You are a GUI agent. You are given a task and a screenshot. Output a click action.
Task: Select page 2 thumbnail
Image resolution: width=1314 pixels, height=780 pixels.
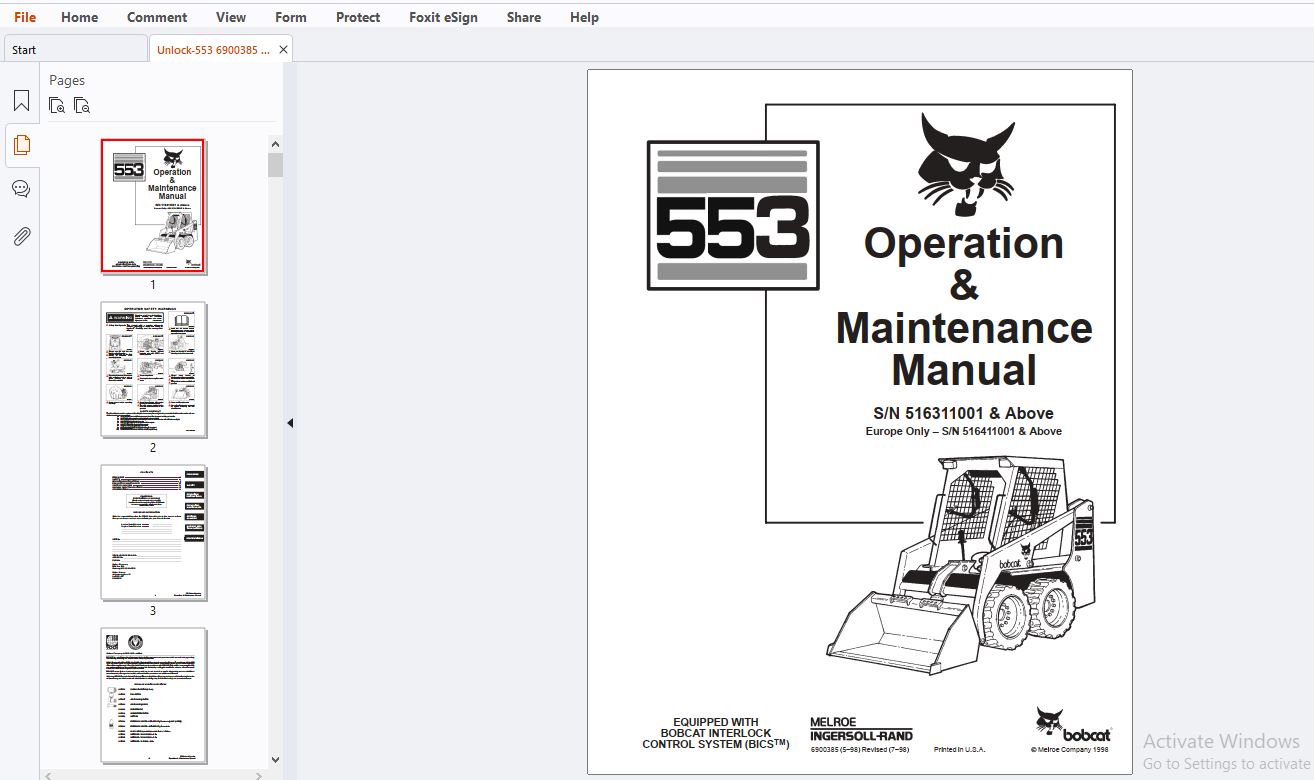click(x=153, y=370)
